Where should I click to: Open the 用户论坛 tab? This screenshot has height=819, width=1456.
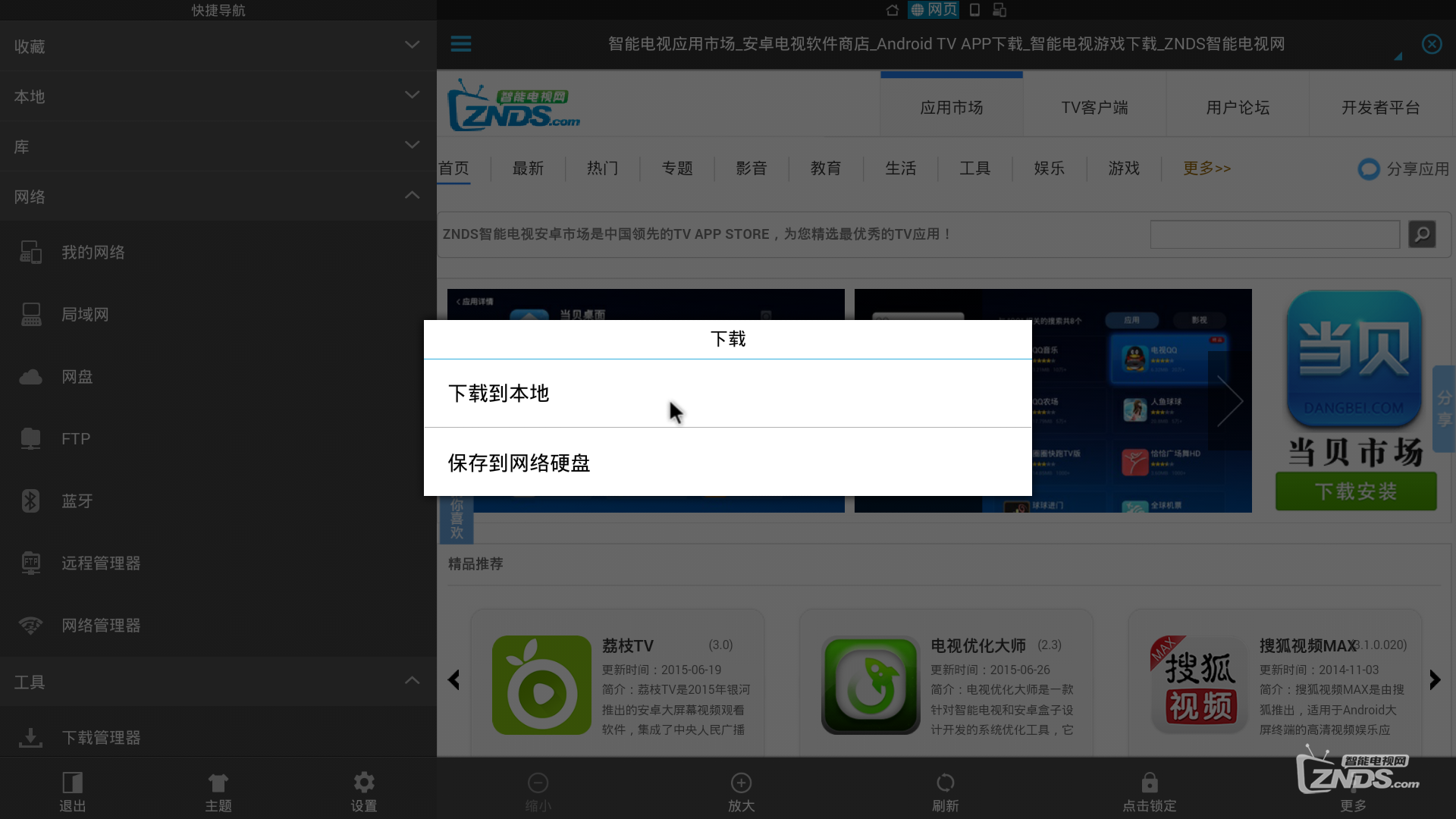click(x=1238, y=107)
